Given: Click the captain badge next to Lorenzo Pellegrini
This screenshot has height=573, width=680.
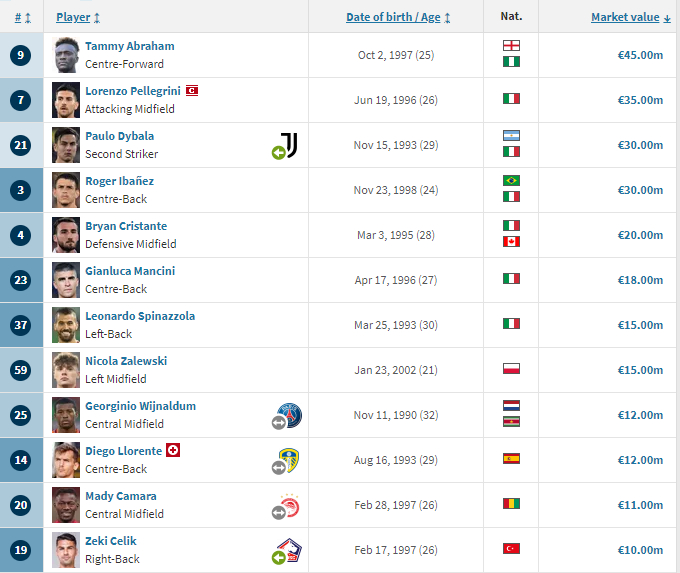Looking at the screenshot, I should (x=192, y=91).
